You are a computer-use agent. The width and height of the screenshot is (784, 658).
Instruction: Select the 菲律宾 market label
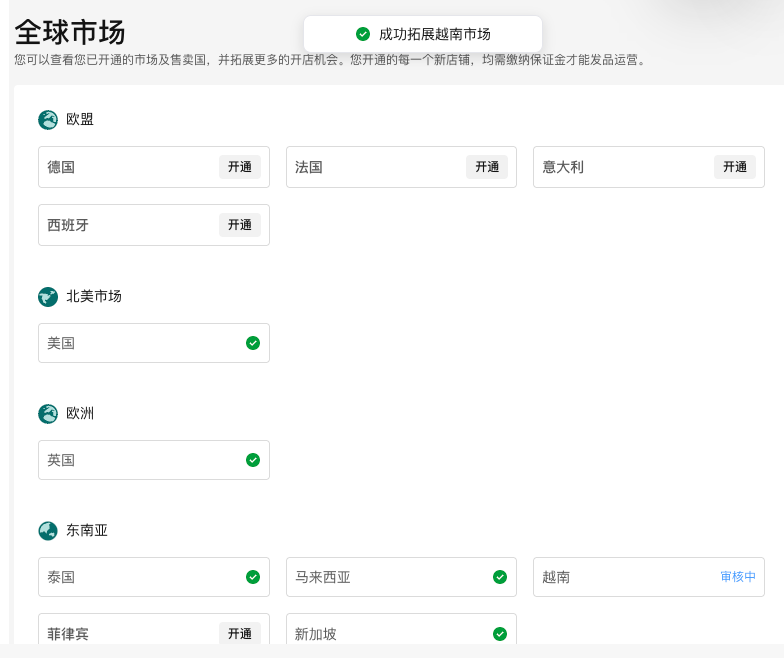click(x=68, y=634)
